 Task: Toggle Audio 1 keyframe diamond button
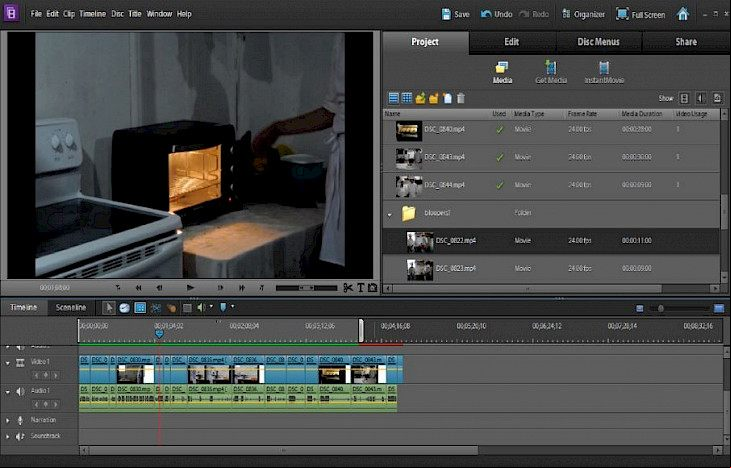pyautogui.click(x=46, y=404)
